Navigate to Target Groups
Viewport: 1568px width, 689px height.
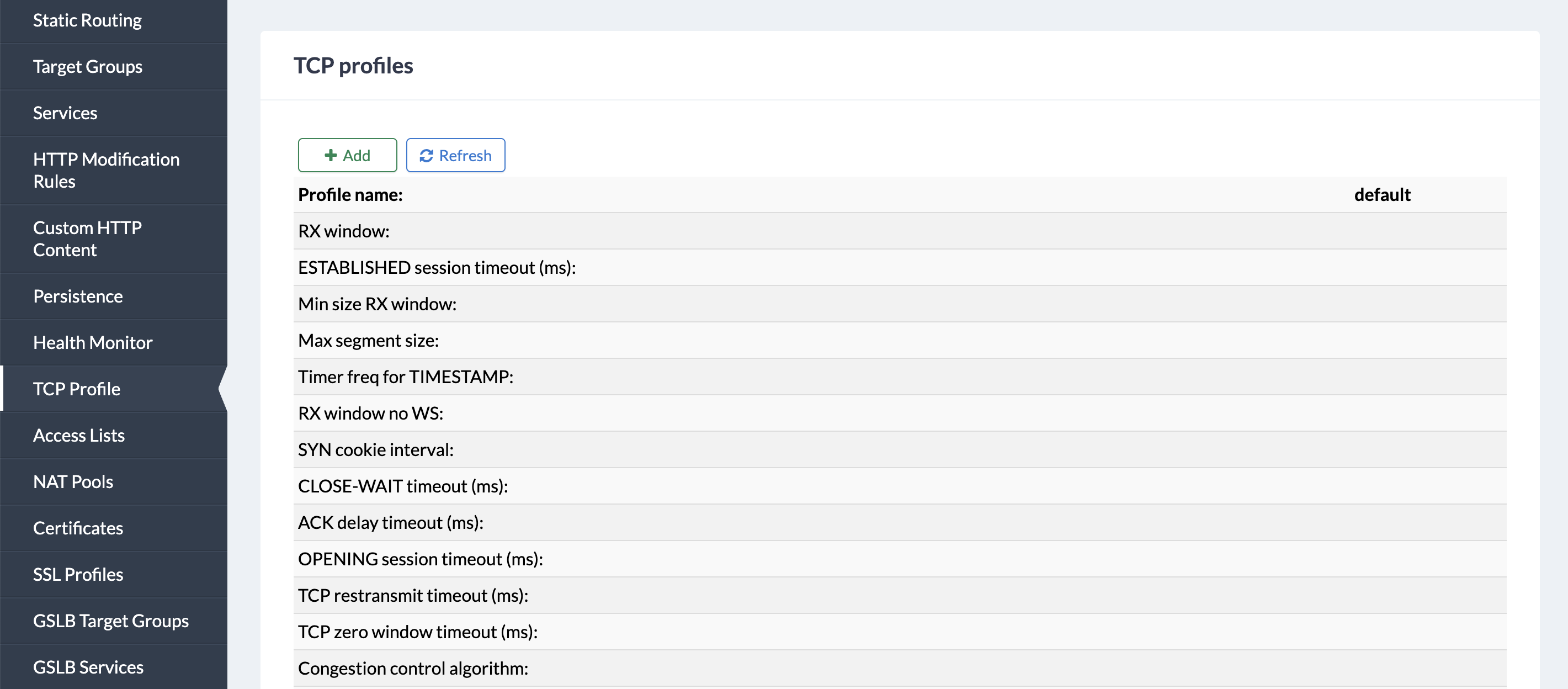click(88, 66)
